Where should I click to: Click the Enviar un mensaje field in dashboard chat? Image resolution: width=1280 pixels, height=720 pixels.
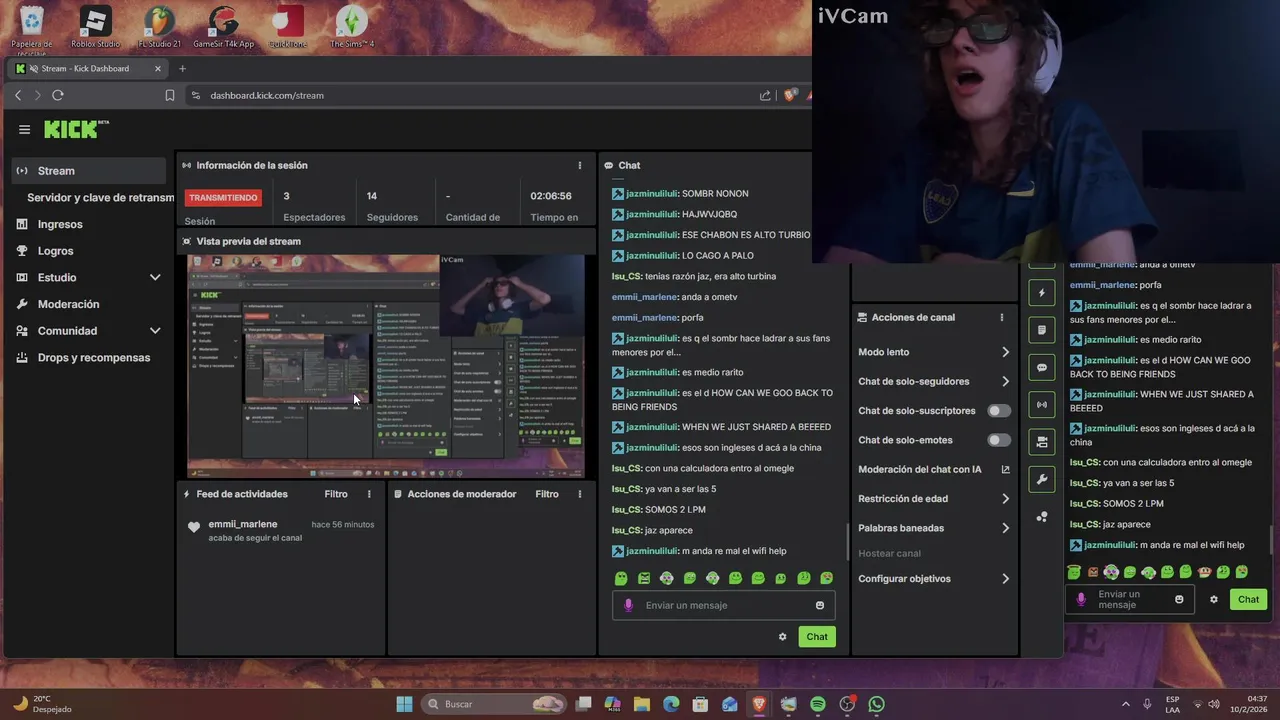723,605
